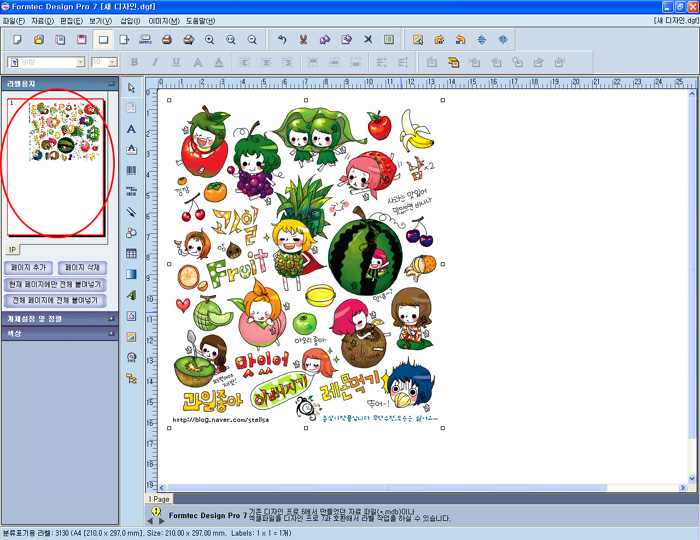Select the WordArt styled text tool

tap(131, 295)
